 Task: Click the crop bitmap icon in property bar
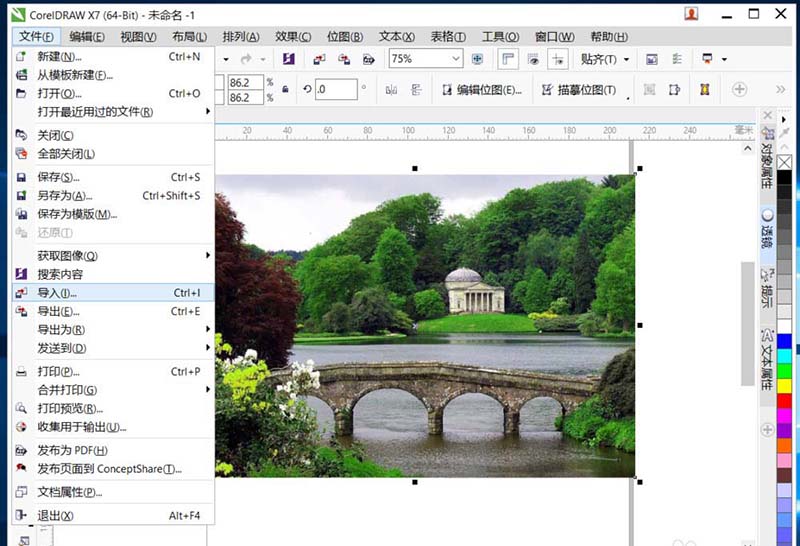(649, 90)
